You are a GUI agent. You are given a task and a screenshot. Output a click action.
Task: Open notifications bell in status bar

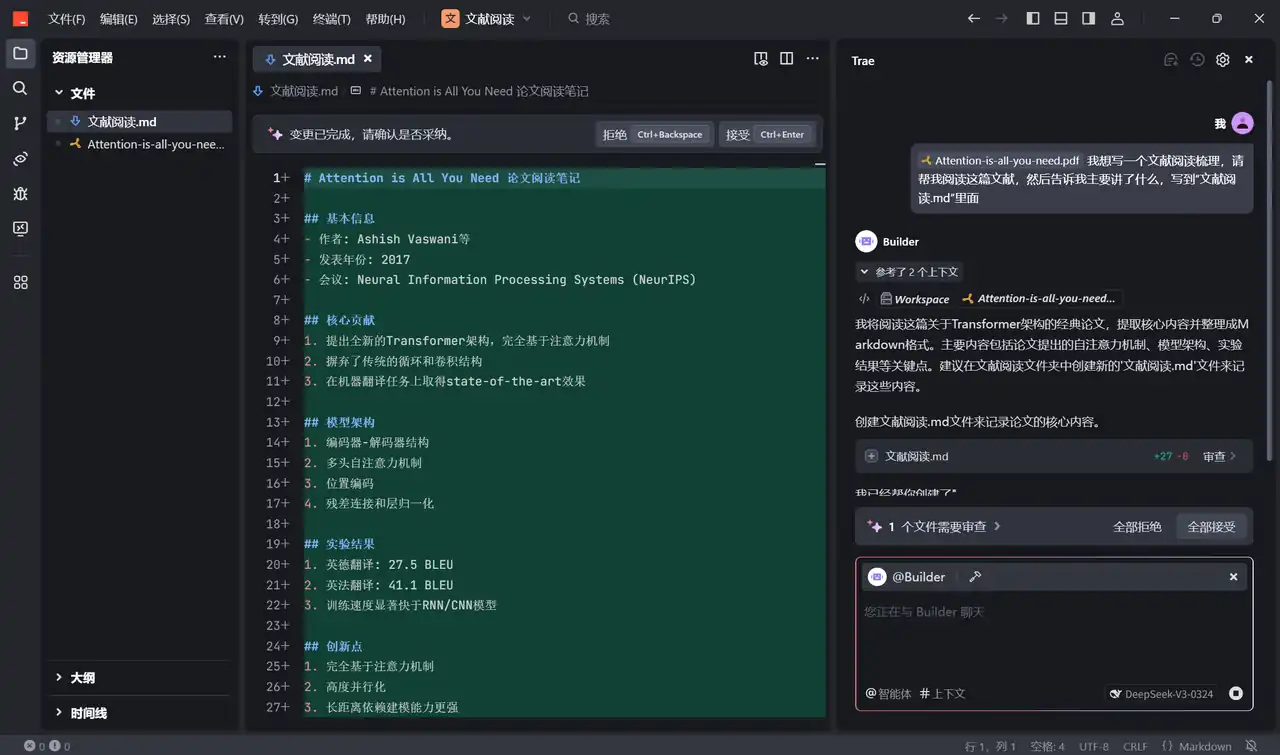point(1251,746)
